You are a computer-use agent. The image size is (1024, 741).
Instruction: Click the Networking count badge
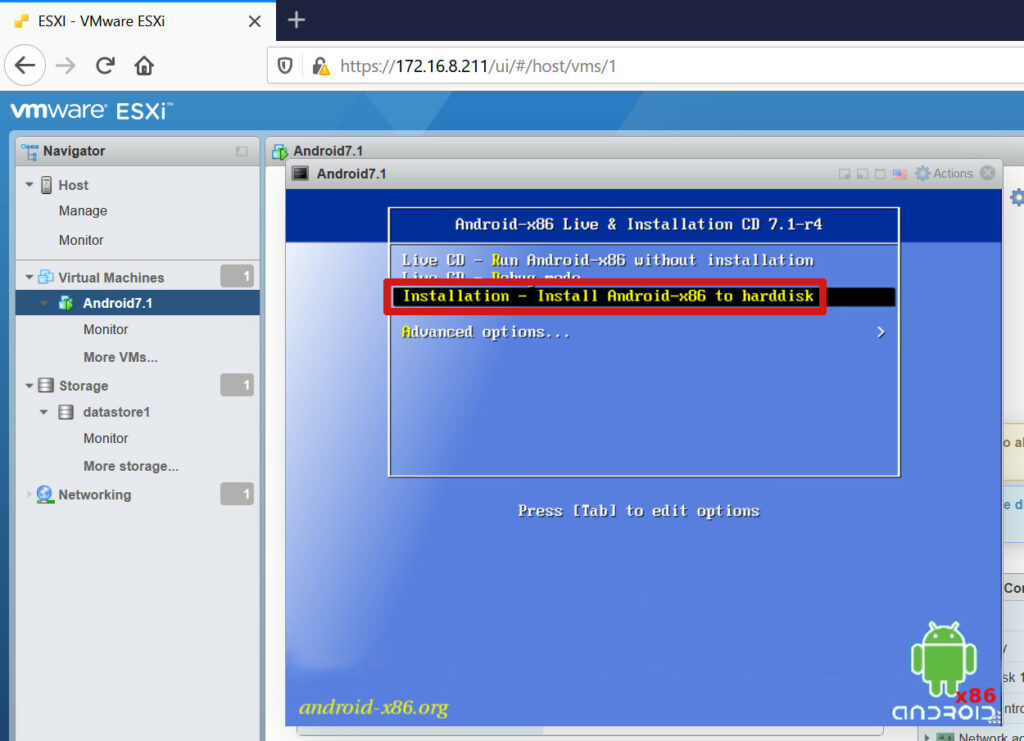click(237, 494)
